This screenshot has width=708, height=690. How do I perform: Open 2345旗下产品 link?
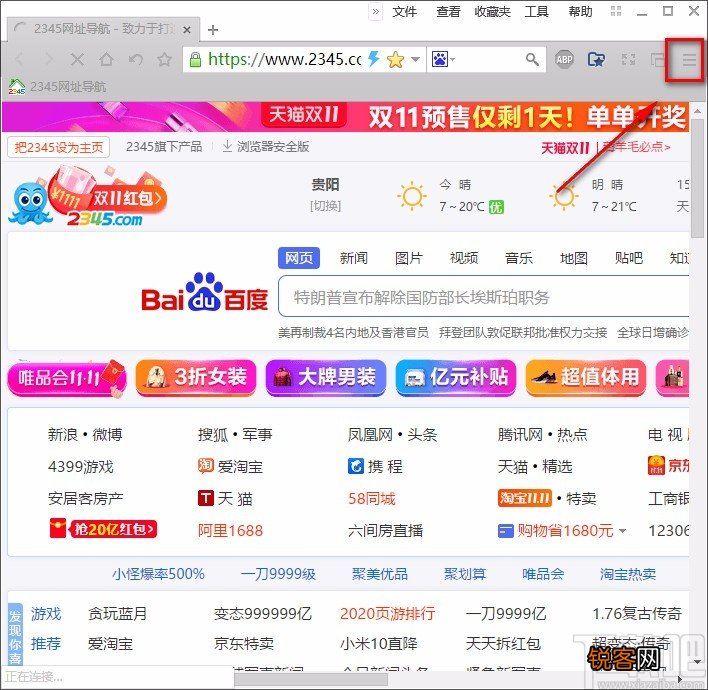tap(164, 147)
